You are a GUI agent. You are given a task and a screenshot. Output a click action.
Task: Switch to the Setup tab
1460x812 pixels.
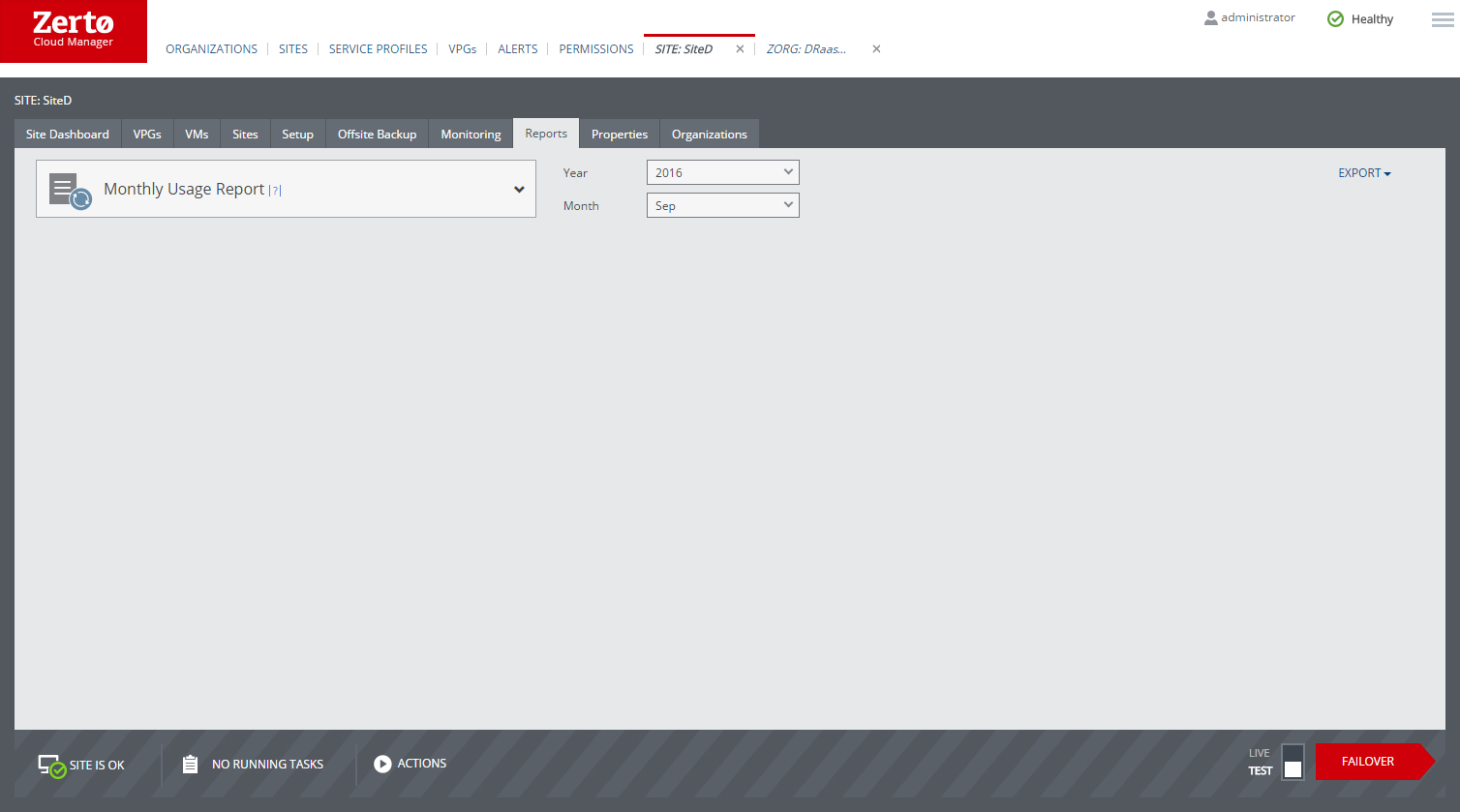click(297, 134)
